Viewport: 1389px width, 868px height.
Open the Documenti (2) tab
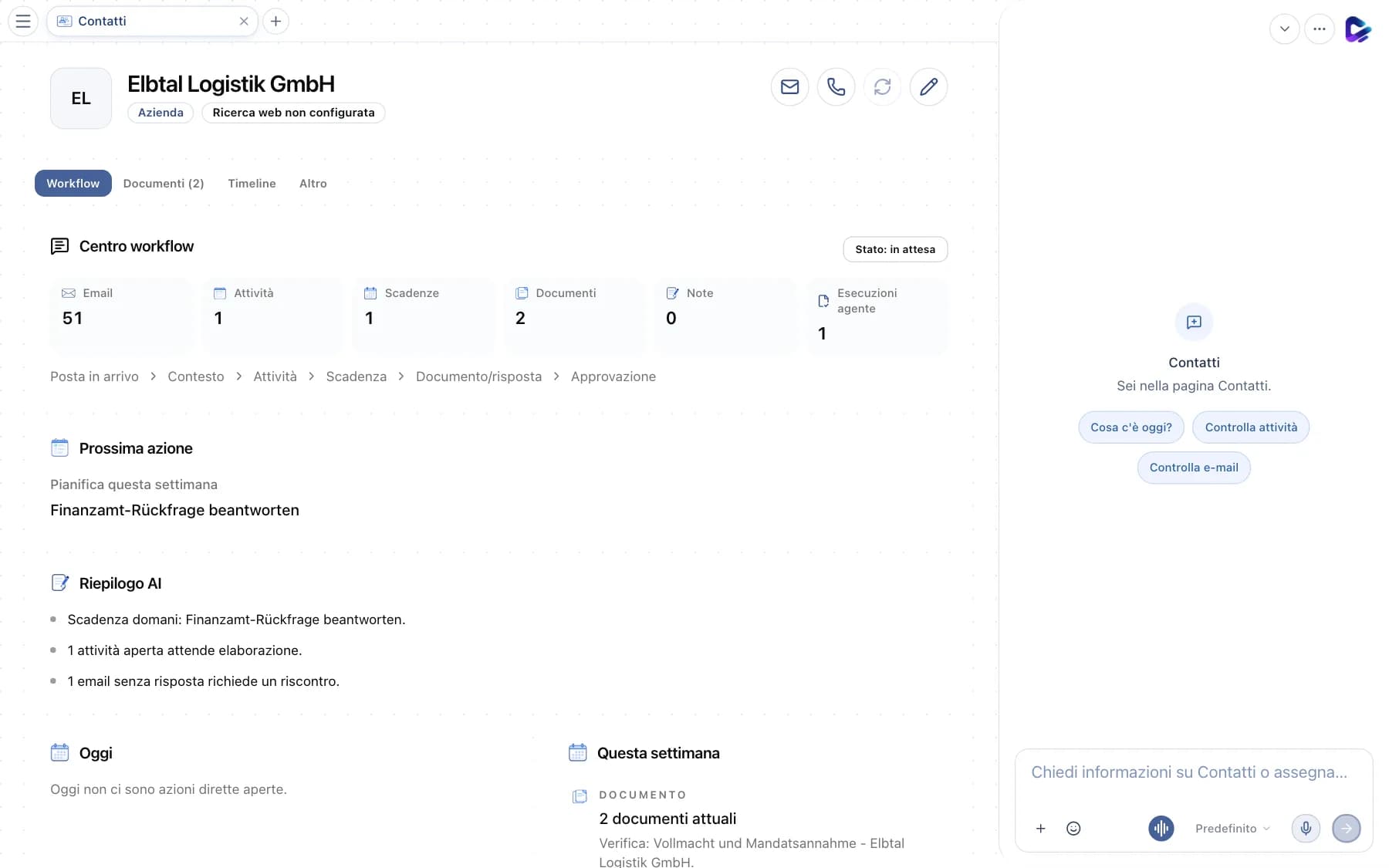(164, 183)
